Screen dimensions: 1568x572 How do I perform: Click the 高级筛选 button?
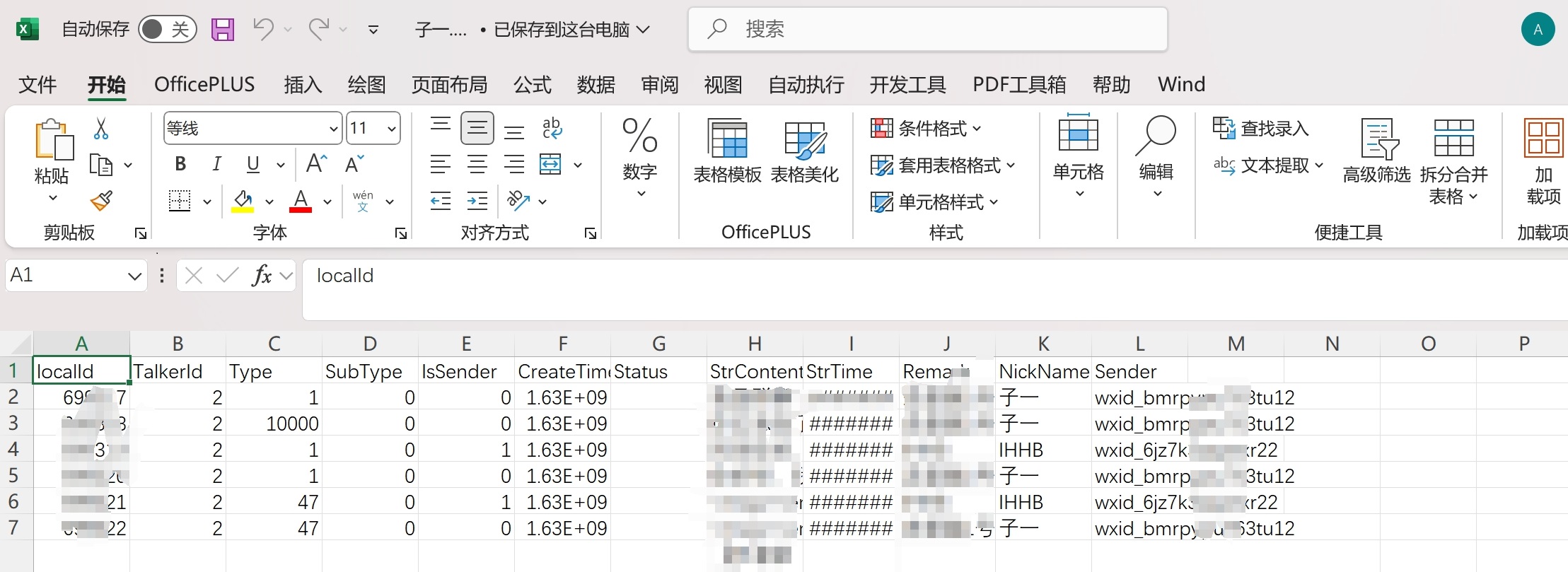[x=1376, y=152]
